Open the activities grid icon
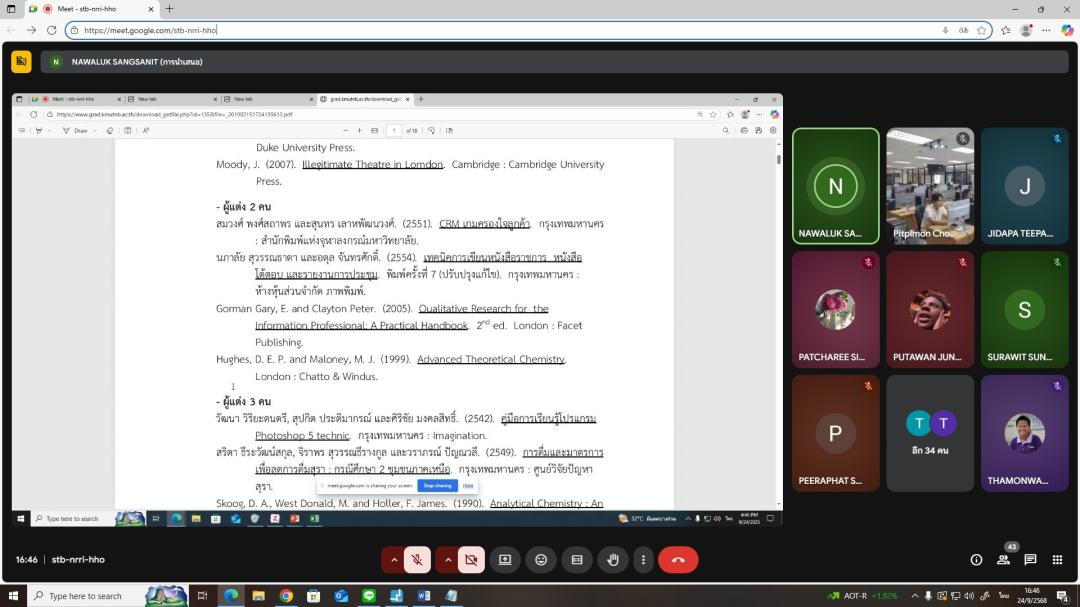 (1057, 560)
